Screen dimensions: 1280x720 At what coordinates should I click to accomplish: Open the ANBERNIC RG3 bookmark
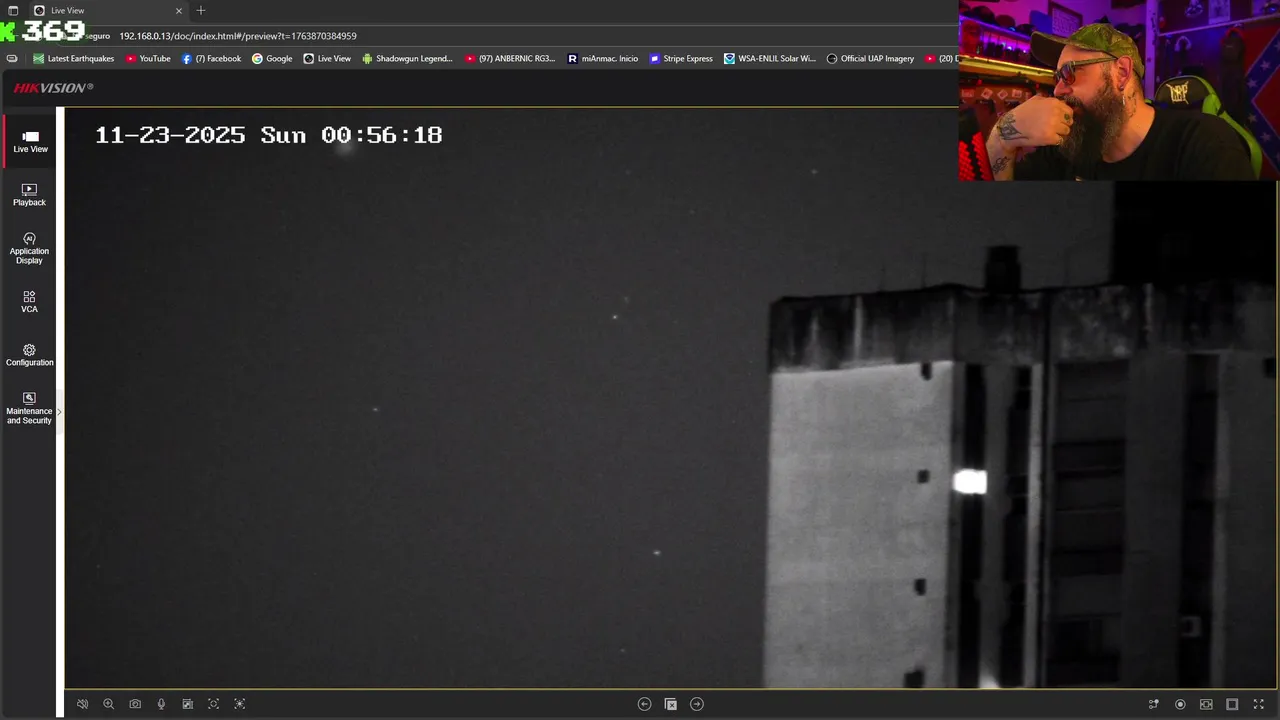[510, 59]
